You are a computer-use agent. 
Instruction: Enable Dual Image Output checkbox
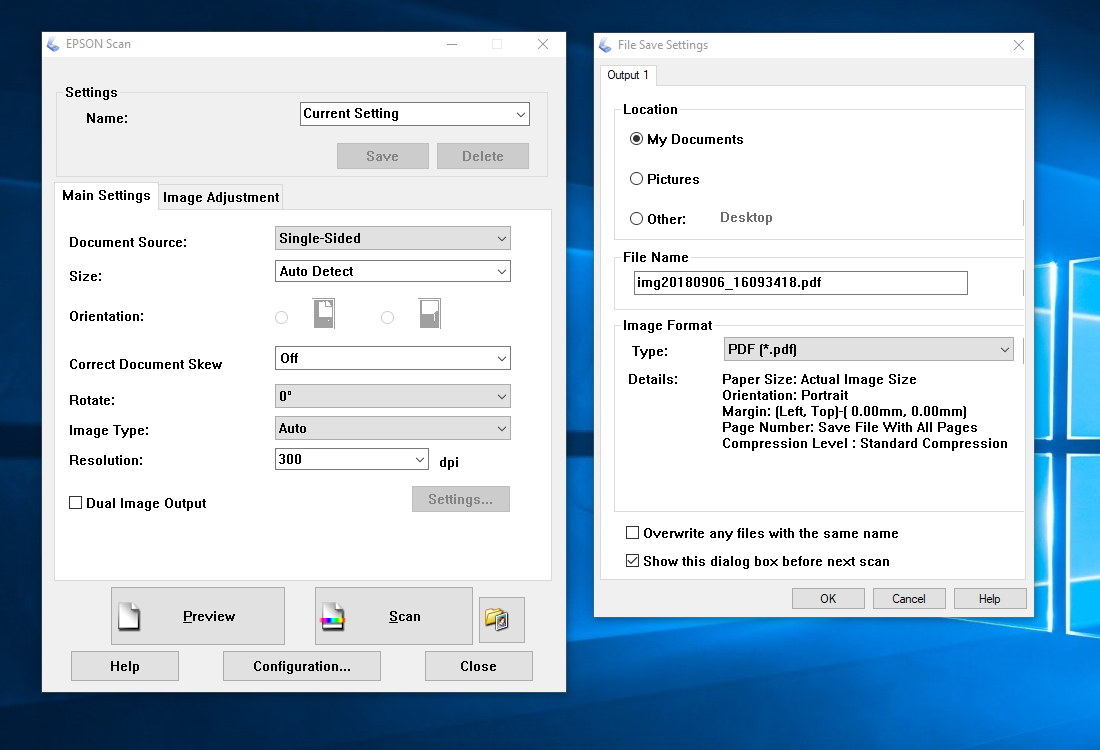tap(76, 503)
